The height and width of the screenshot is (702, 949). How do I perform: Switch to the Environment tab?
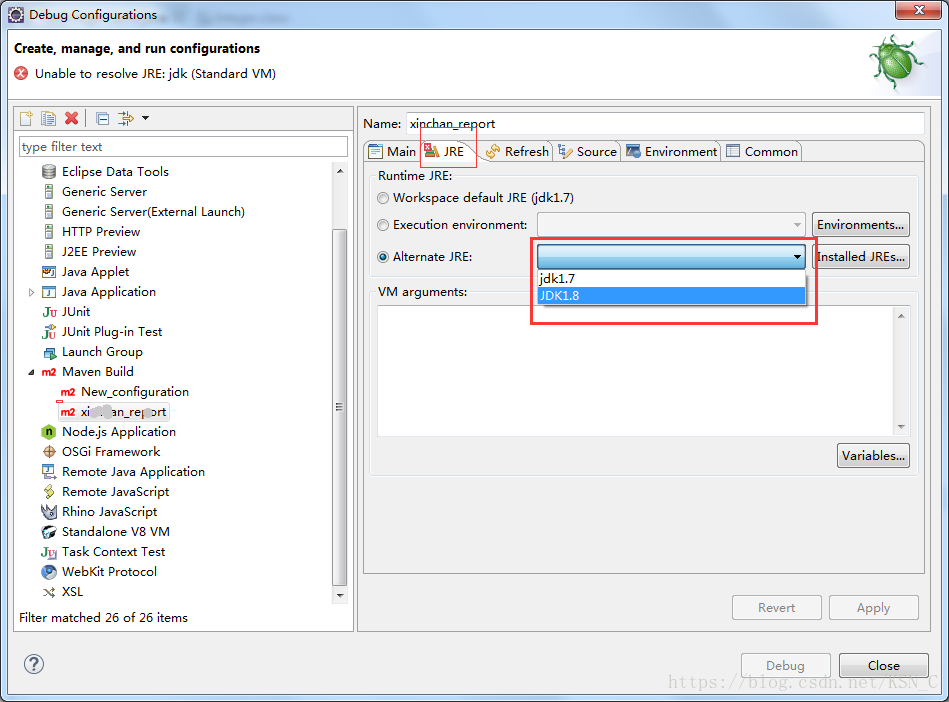click(672, 151)
